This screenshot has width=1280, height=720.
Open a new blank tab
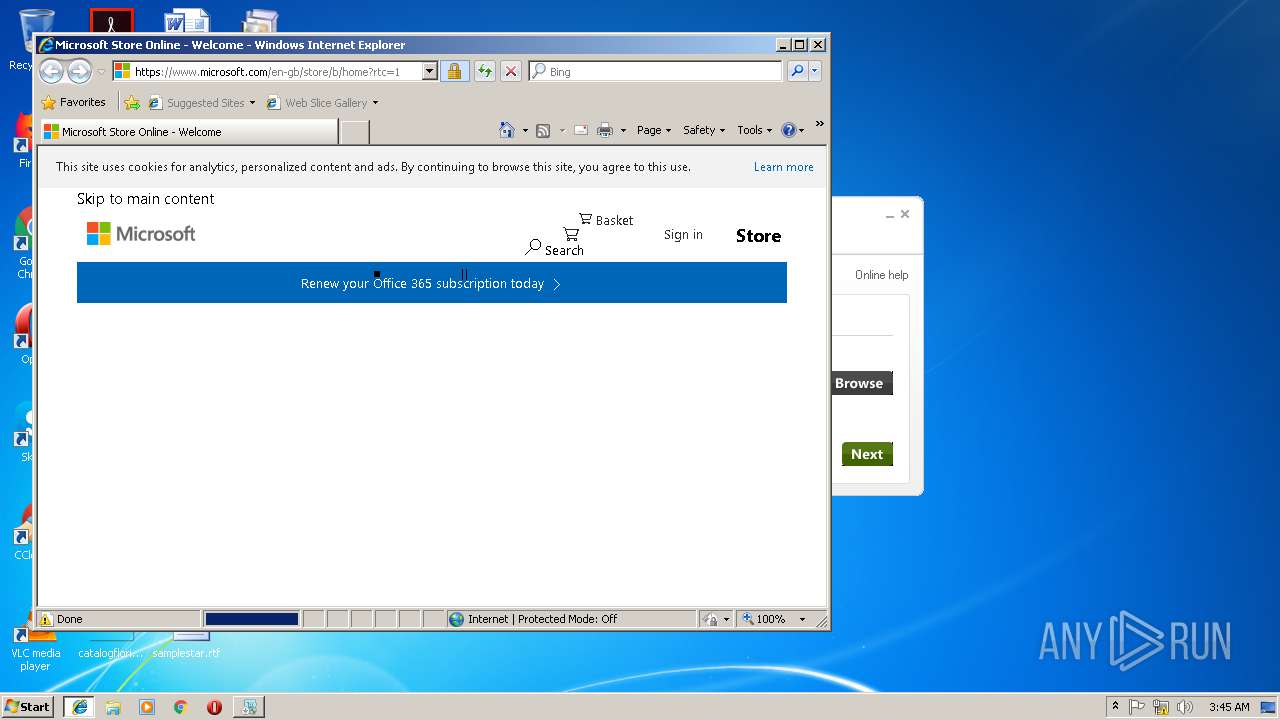(x=355, y=131)
